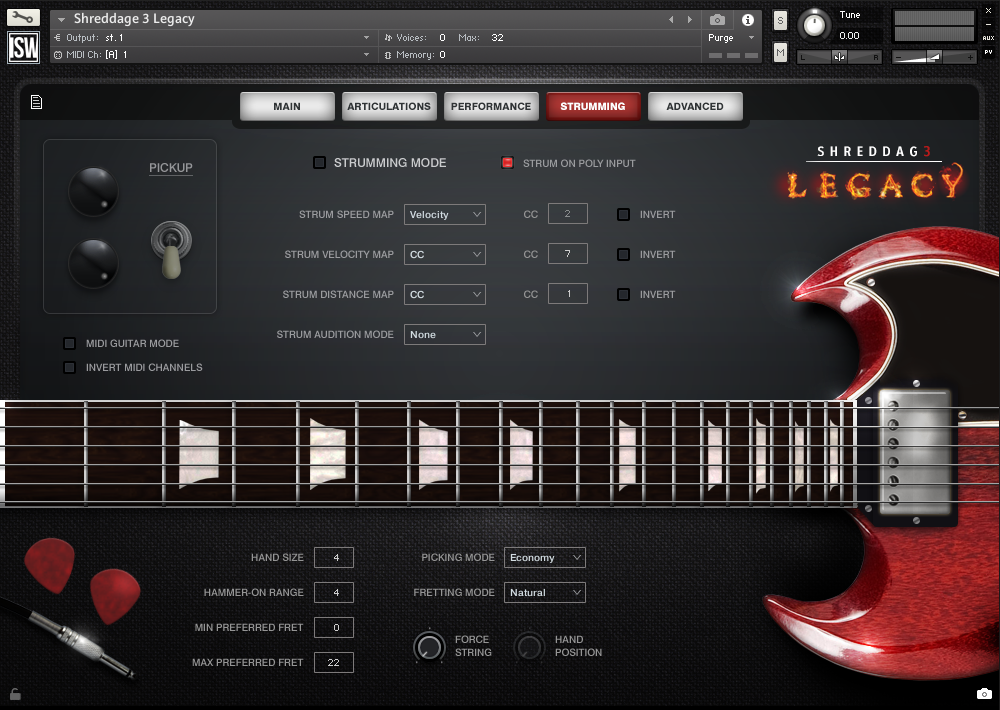Open instrument info via the i icon
Image resolution: width=1000 pixels, height=710 pixels.
tap(748, 19)
